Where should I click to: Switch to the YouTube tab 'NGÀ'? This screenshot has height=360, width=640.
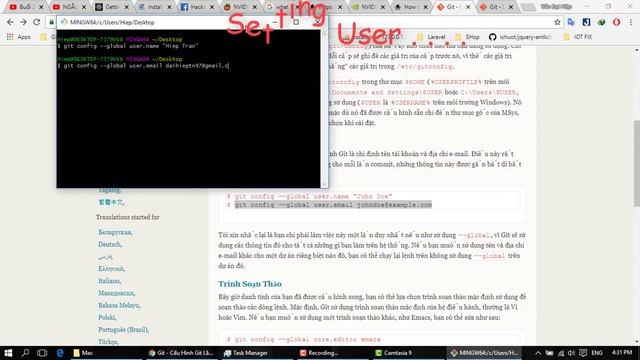pyautogui.click(x=69, y=7)
